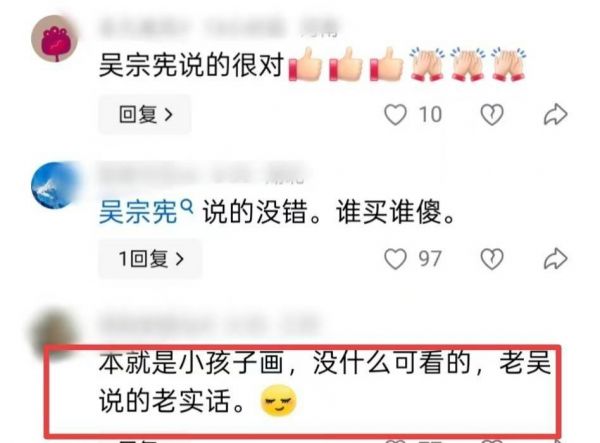Screen dimensions: 600x443
Task: Open the blurred third commenter's avatar
Action: pyautogui.click(x=55, y=334)
